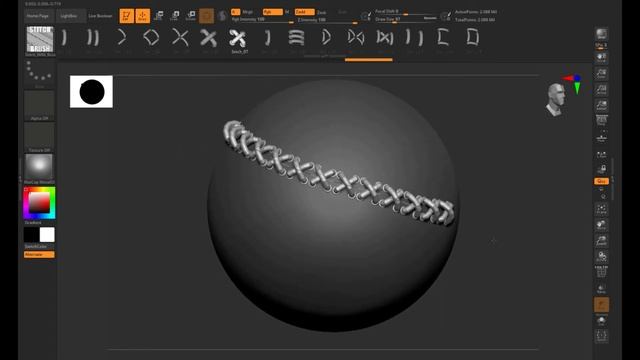Screen dimensions: 640x360
Task: Pick a color in the color picker square
Action: pos(39,202)
